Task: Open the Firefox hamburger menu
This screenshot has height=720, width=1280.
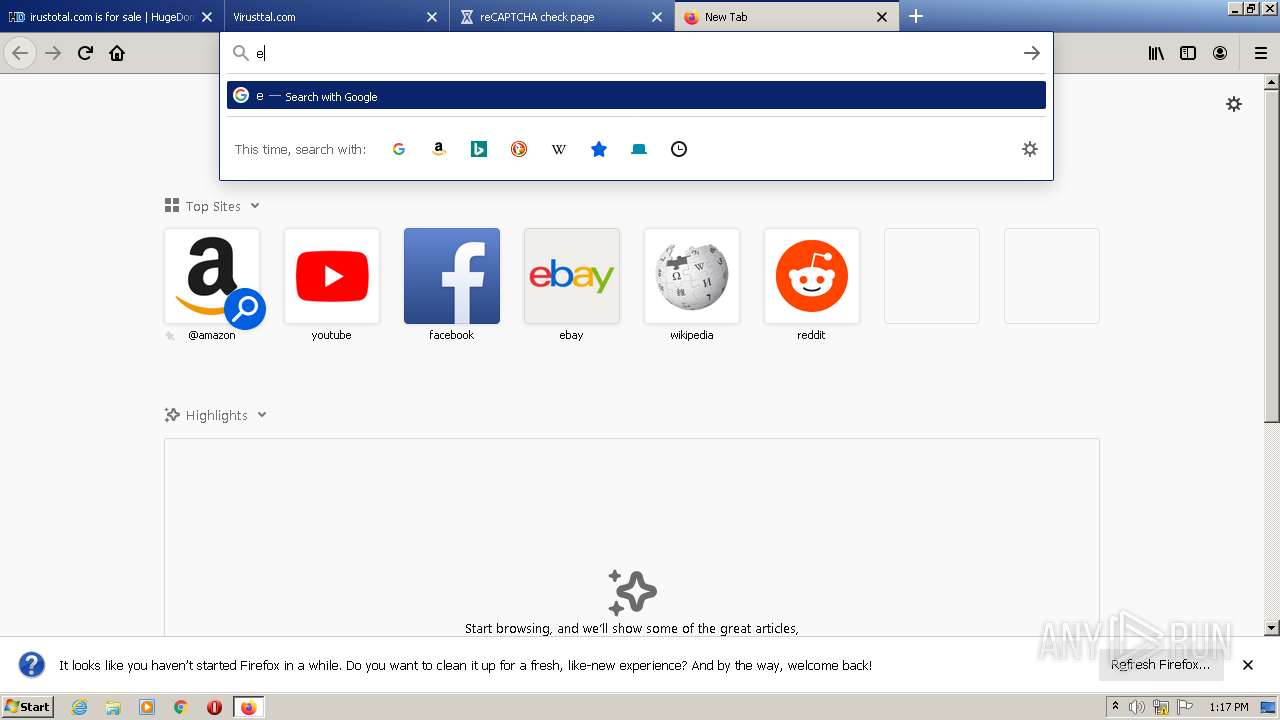Action: (x=1260, y=53)
